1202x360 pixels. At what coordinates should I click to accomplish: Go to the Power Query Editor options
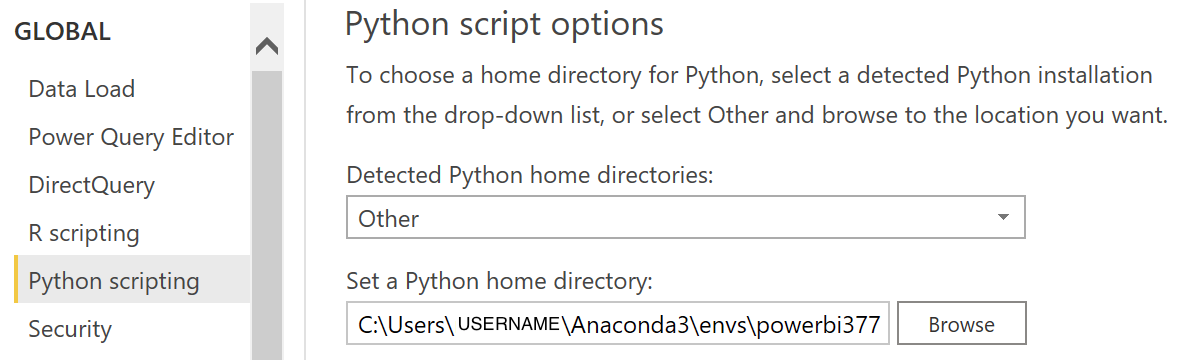[x=131, y=137]
